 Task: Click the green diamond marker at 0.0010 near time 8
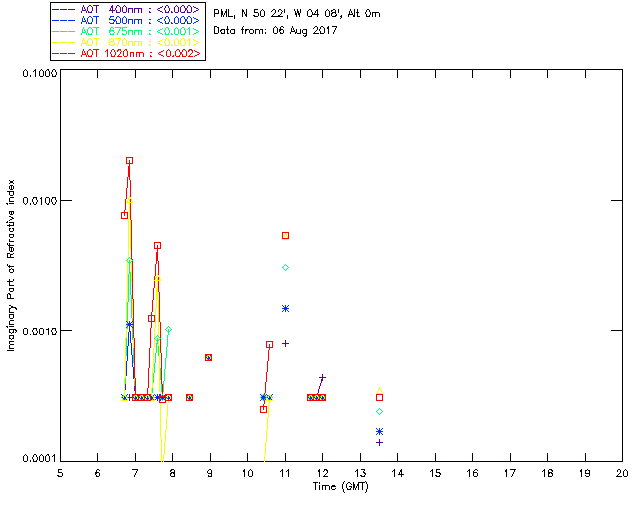169,329
